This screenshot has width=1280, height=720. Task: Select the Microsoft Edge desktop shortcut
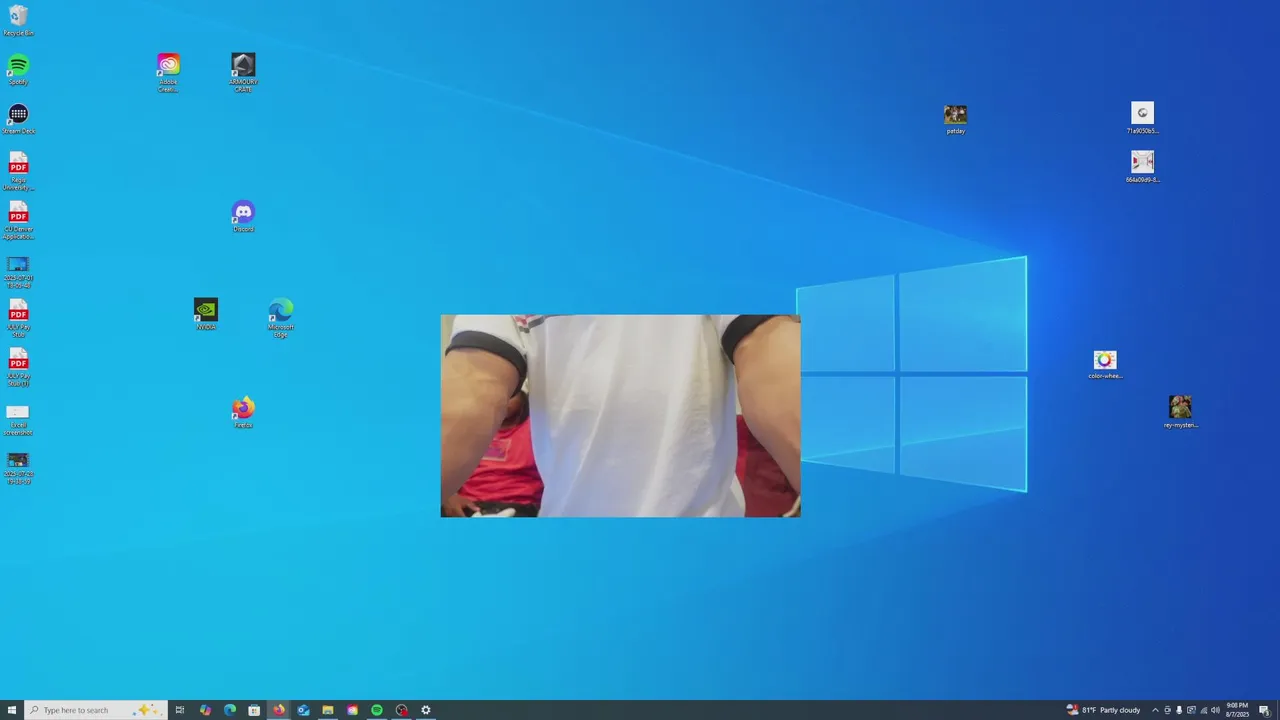(281, 318)
